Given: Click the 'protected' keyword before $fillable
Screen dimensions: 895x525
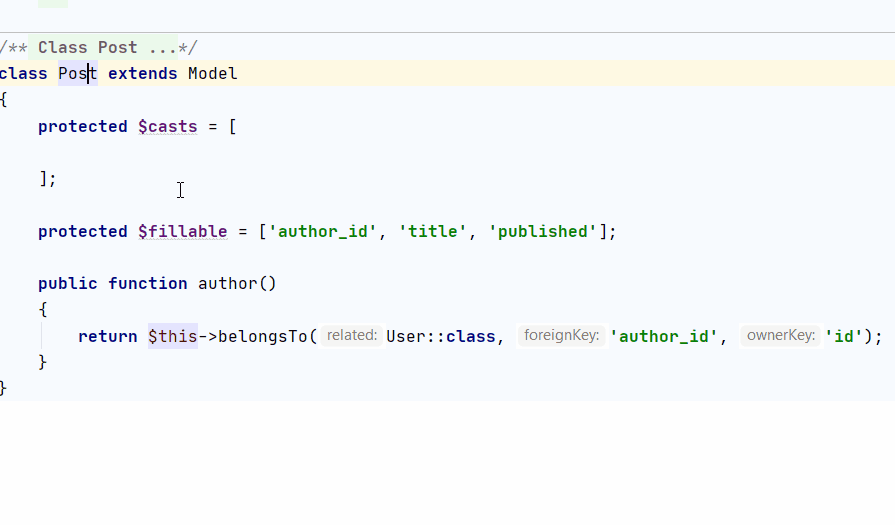Looking at the screenshot, I should pyautogui.click(x=83, y=231).
